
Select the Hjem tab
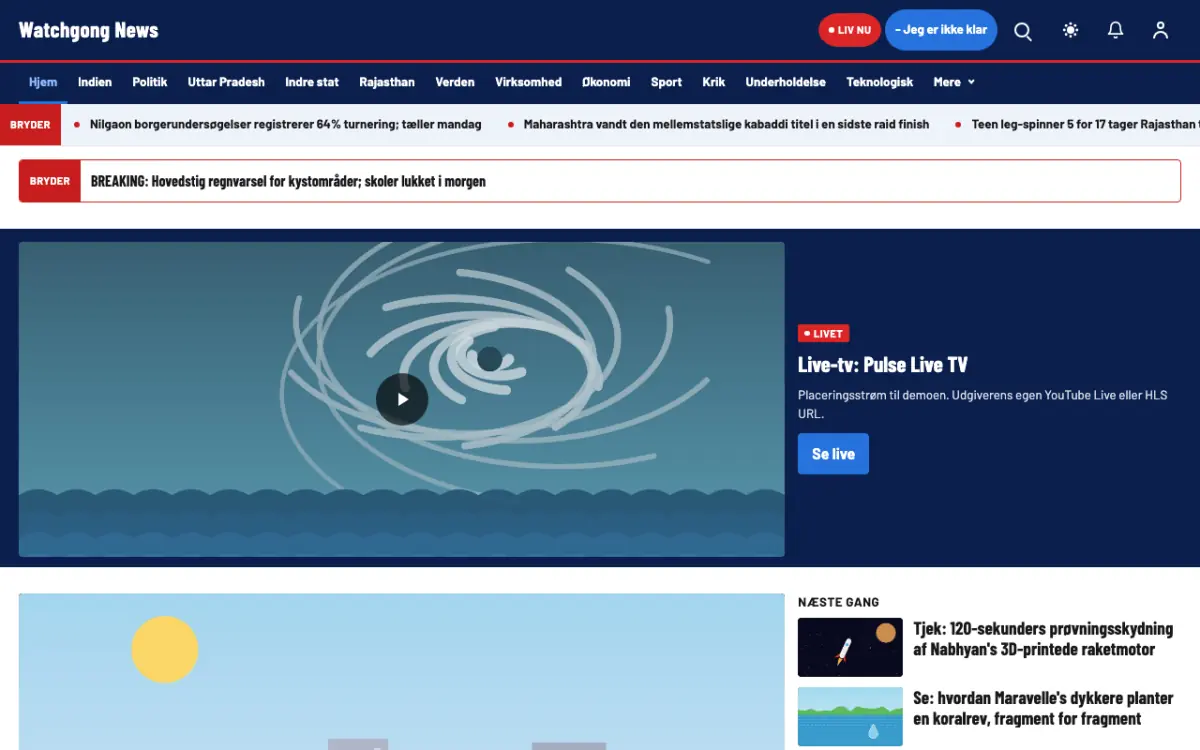[43, 82]
